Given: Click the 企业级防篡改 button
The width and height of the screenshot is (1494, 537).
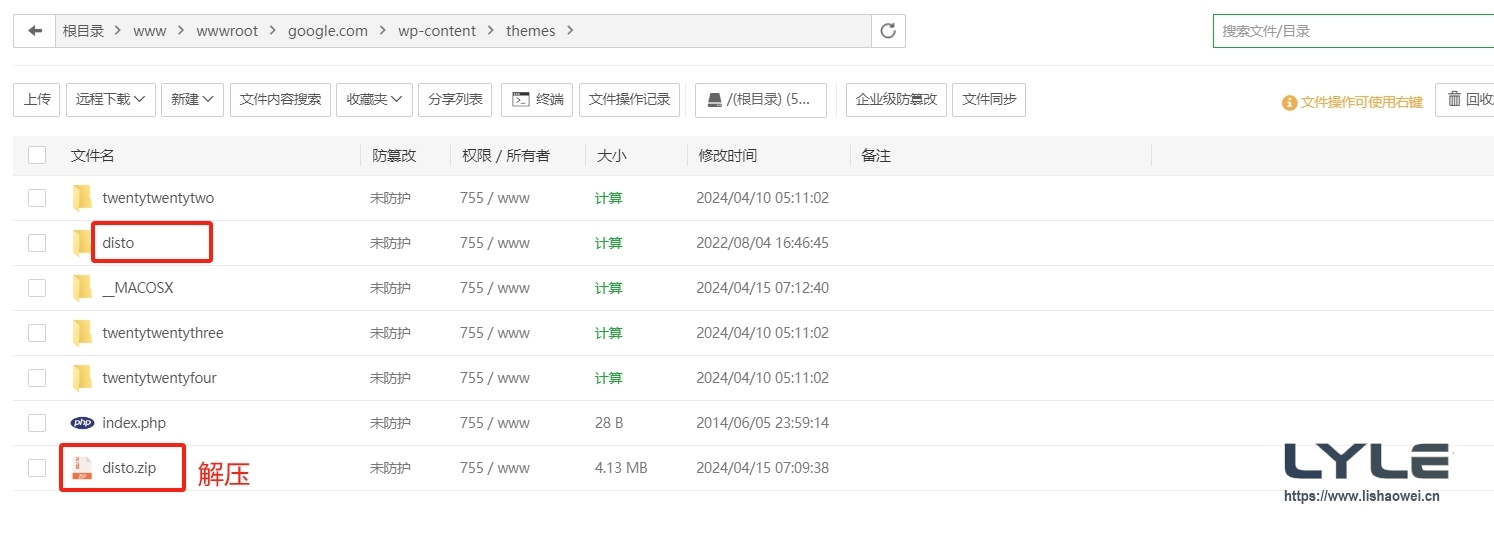Looking at the screenshot, I should coord(897,100).
